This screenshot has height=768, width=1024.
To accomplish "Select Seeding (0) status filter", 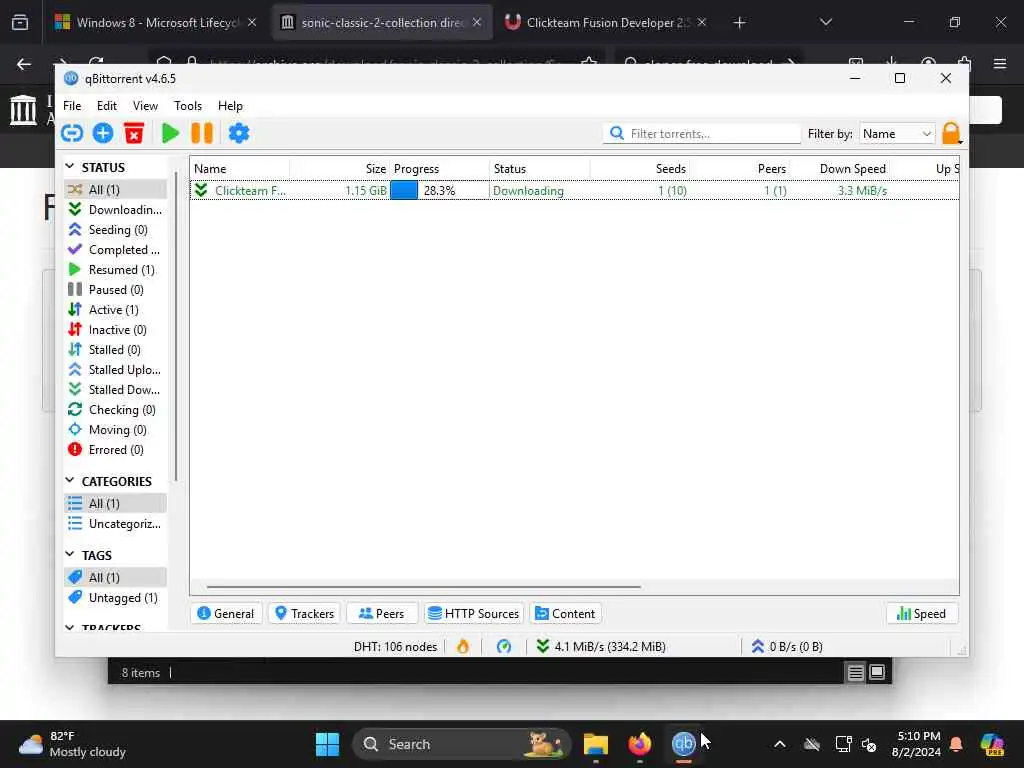I will 116,230.
